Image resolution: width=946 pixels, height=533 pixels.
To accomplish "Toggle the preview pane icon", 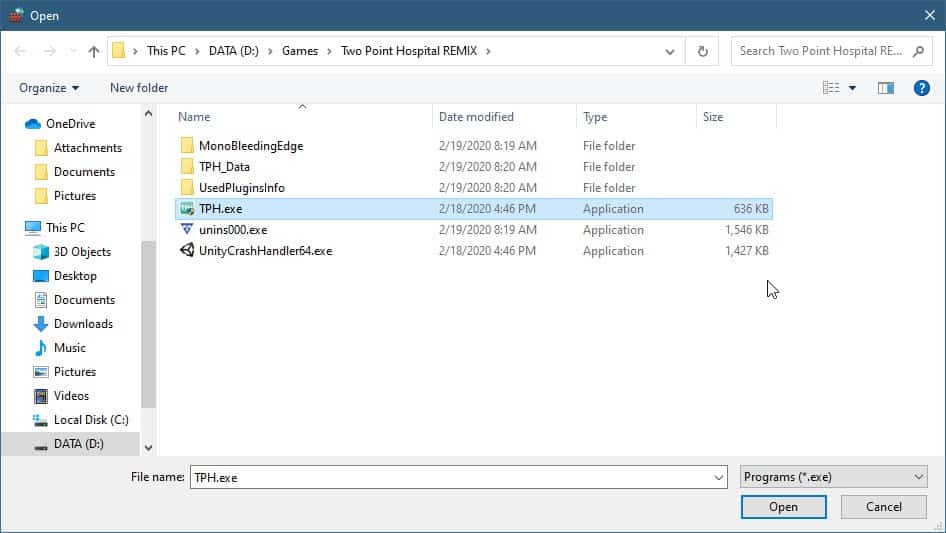I will (x=886, y=88).
